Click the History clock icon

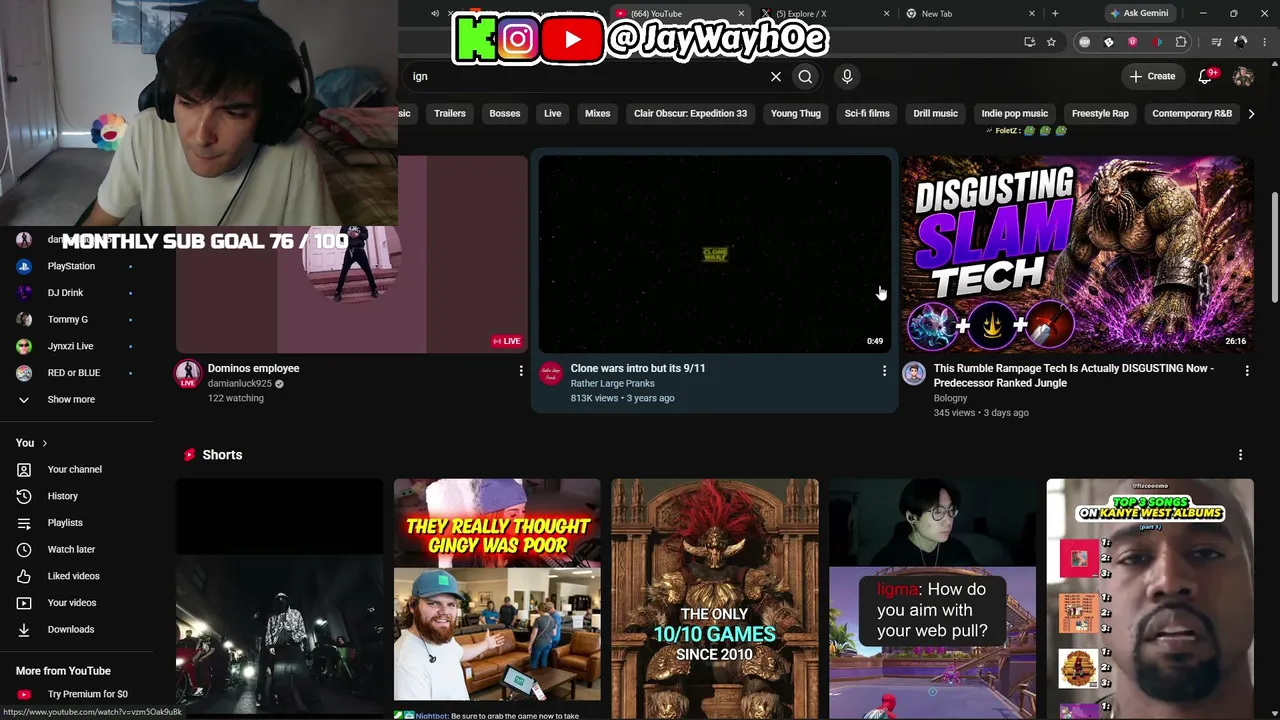pos(24,496)
